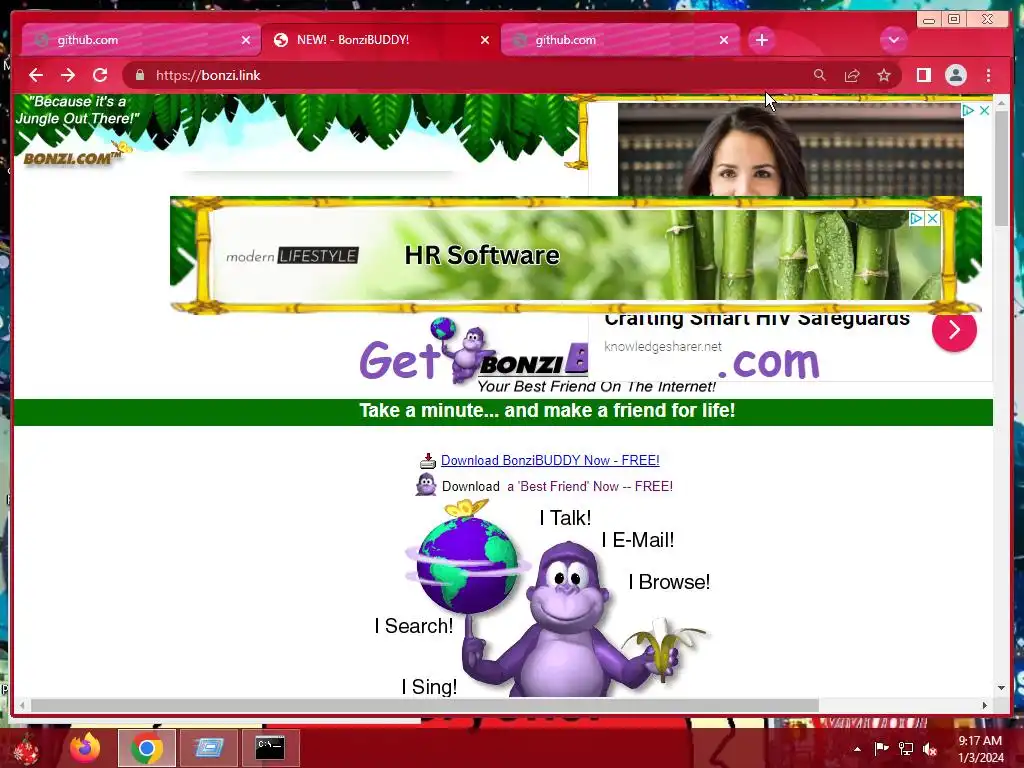Click the scroll down arrow
The height and width of the screenshot is (768, 1024).
point(1001,688)
